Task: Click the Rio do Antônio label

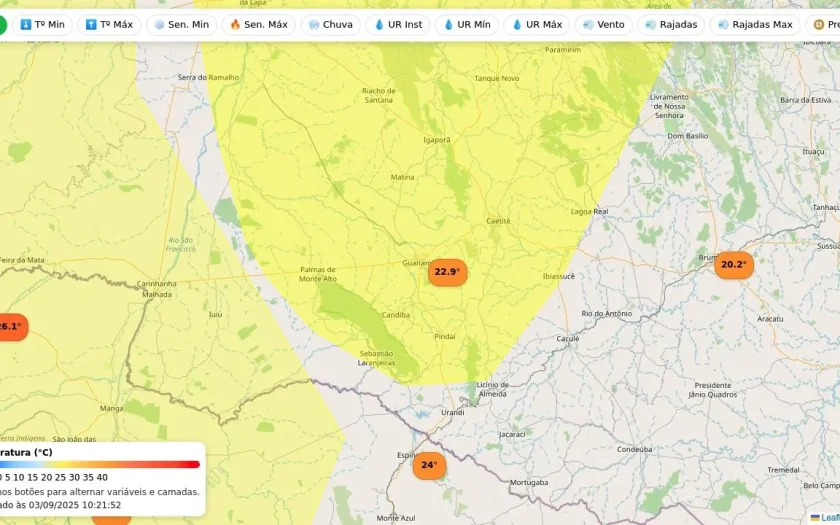Action: (x=606, y=313)
